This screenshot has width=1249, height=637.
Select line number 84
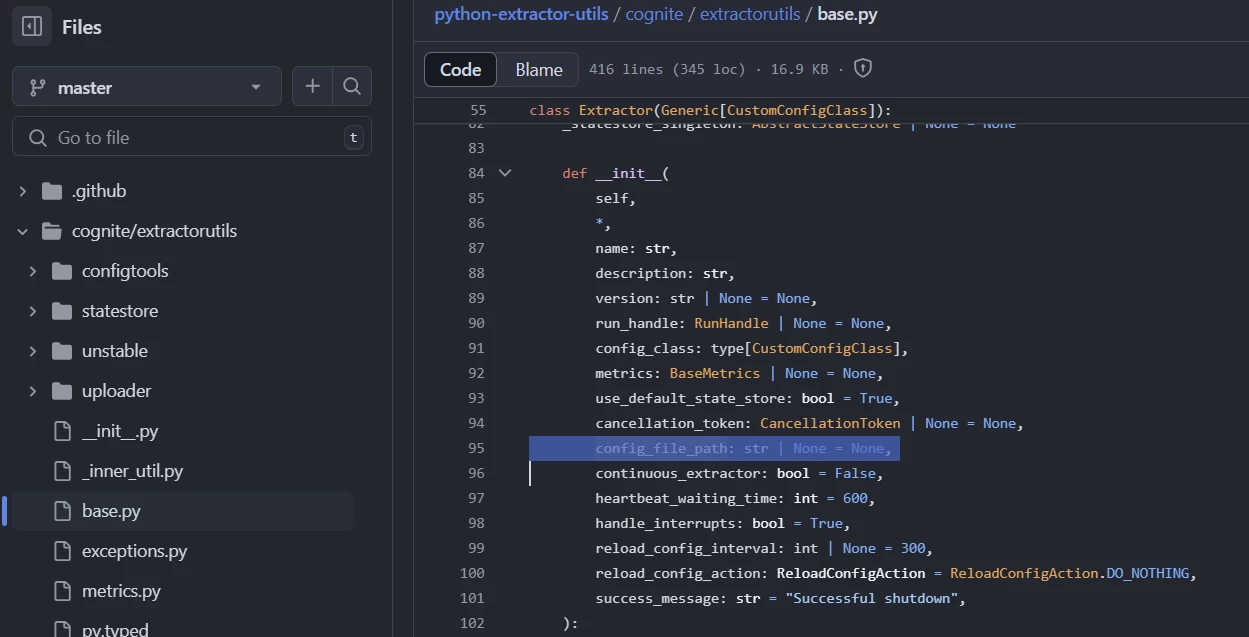(476, 173)
